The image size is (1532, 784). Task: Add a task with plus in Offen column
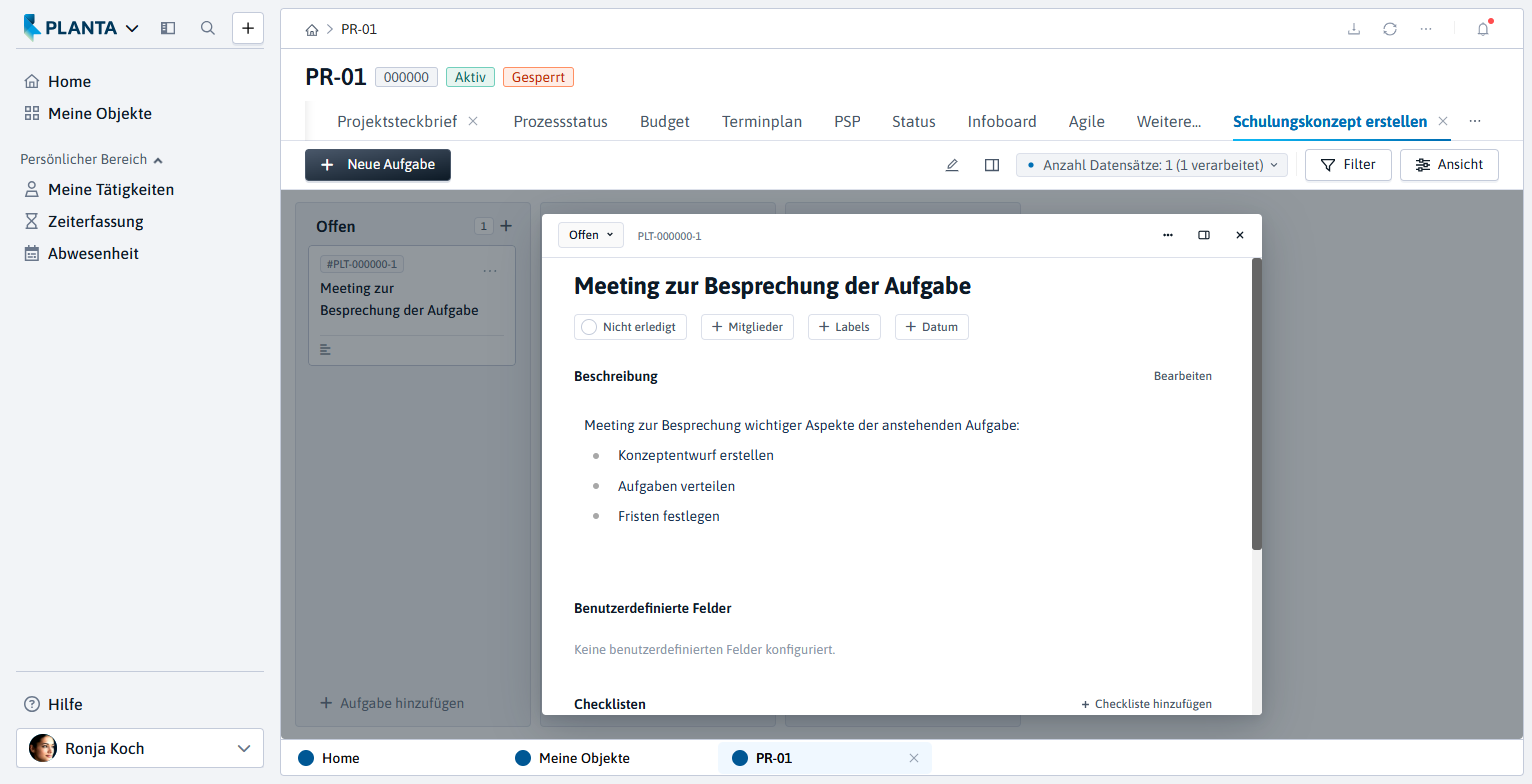pyautogui.click(x=506, y=226)
